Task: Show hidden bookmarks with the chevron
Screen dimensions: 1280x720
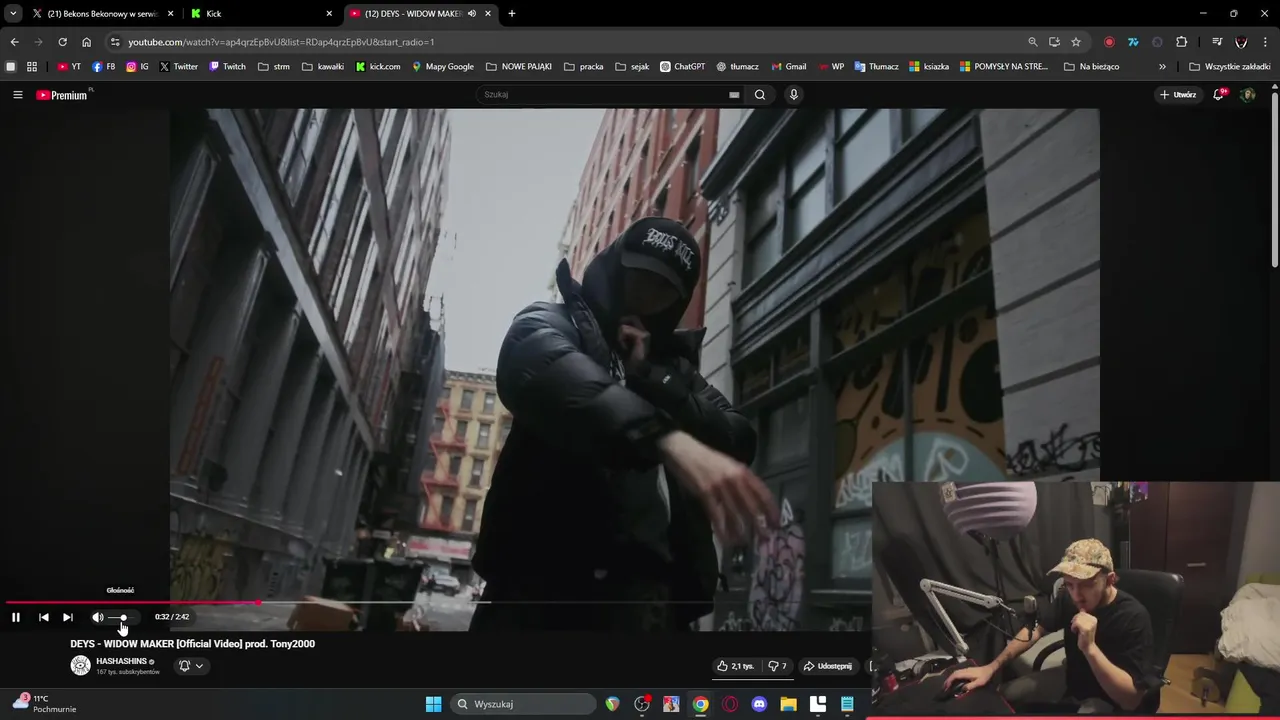Action: 1162,67
